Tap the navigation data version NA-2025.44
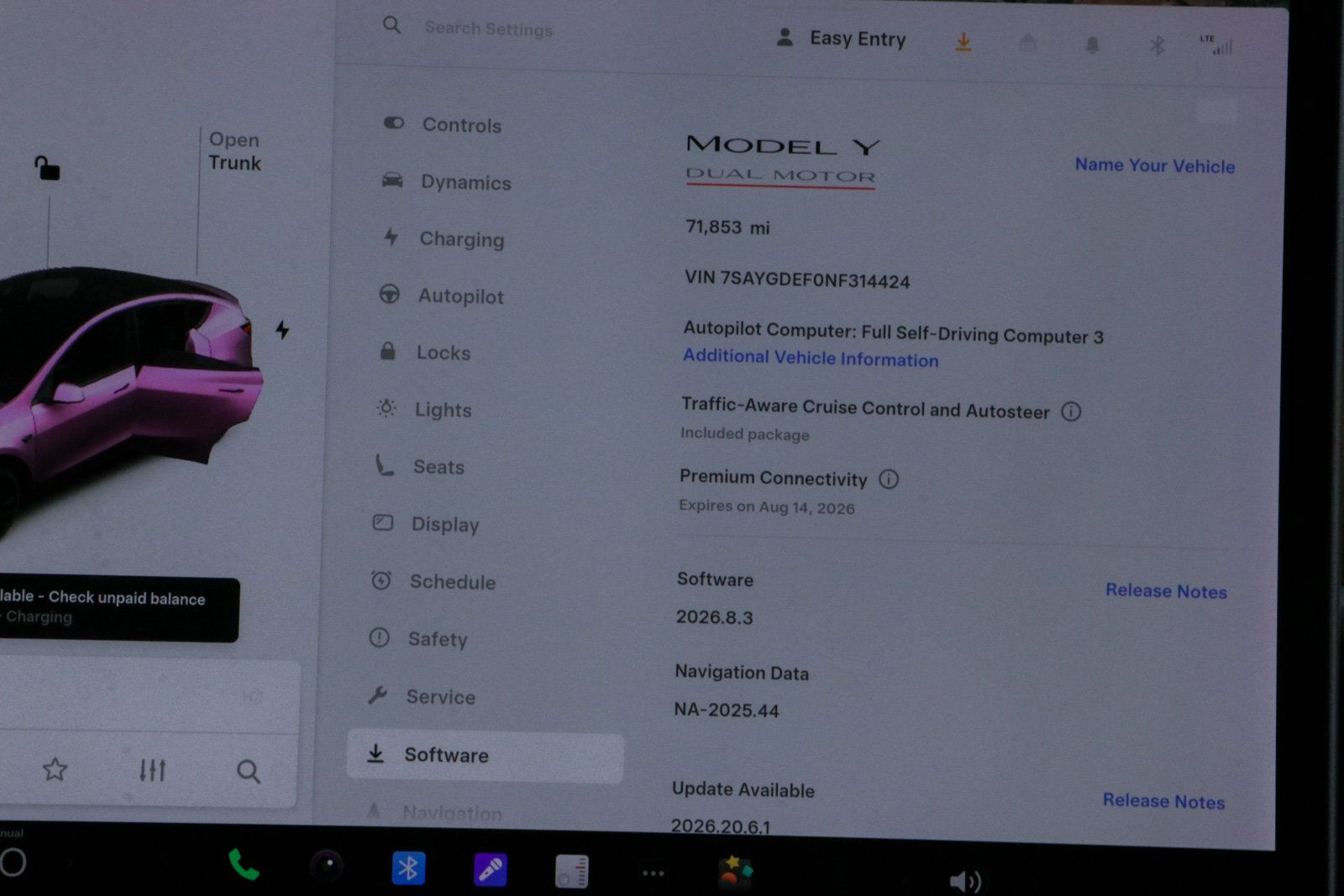The width and height of the screenshot is (1344, 896). [727, 710]
